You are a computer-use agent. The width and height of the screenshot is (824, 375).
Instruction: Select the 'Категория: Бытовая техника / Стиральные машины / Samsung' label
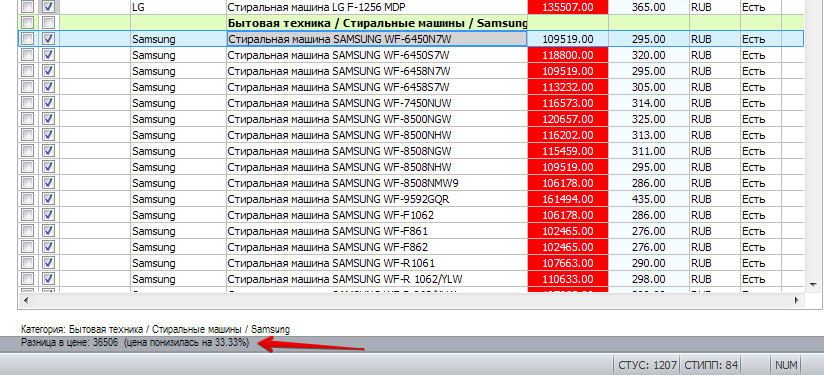[x=155, y=329]
